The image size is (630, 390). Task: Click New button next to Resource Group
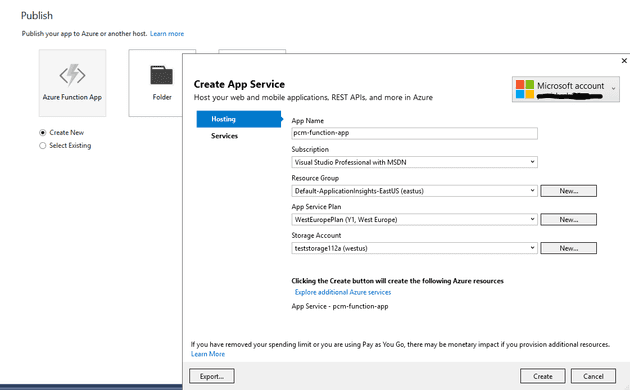569,191
